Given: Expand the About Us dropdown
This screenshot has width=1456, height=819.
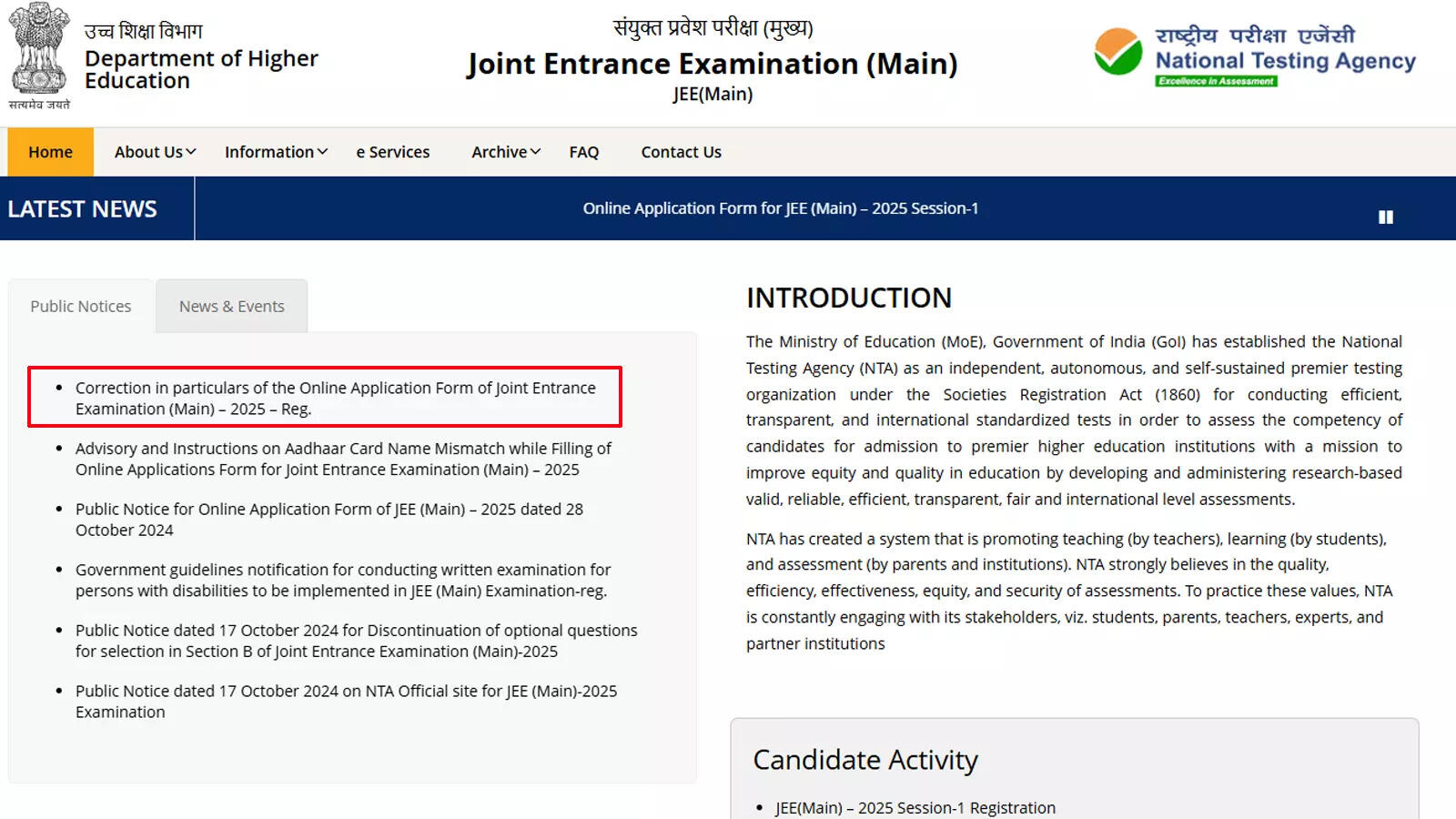Looking at the screenshot, I should tap(151, 152).
